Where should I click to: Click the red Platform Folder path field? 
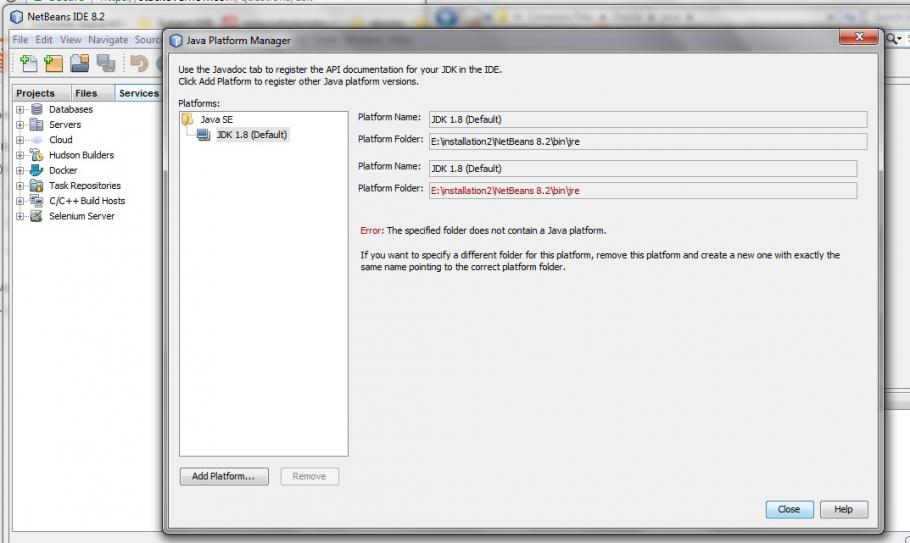point(643,191)
